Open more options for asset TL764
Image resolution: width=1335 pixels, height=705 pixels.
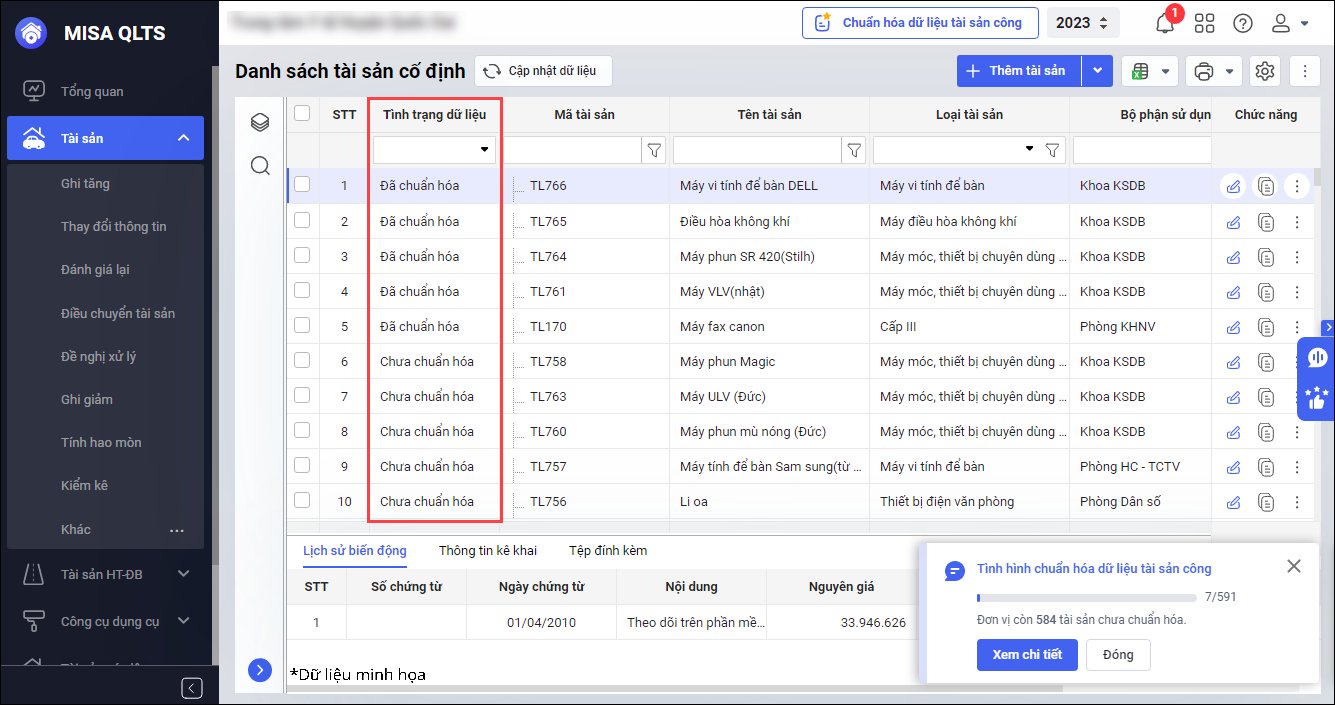point(1297,256)
